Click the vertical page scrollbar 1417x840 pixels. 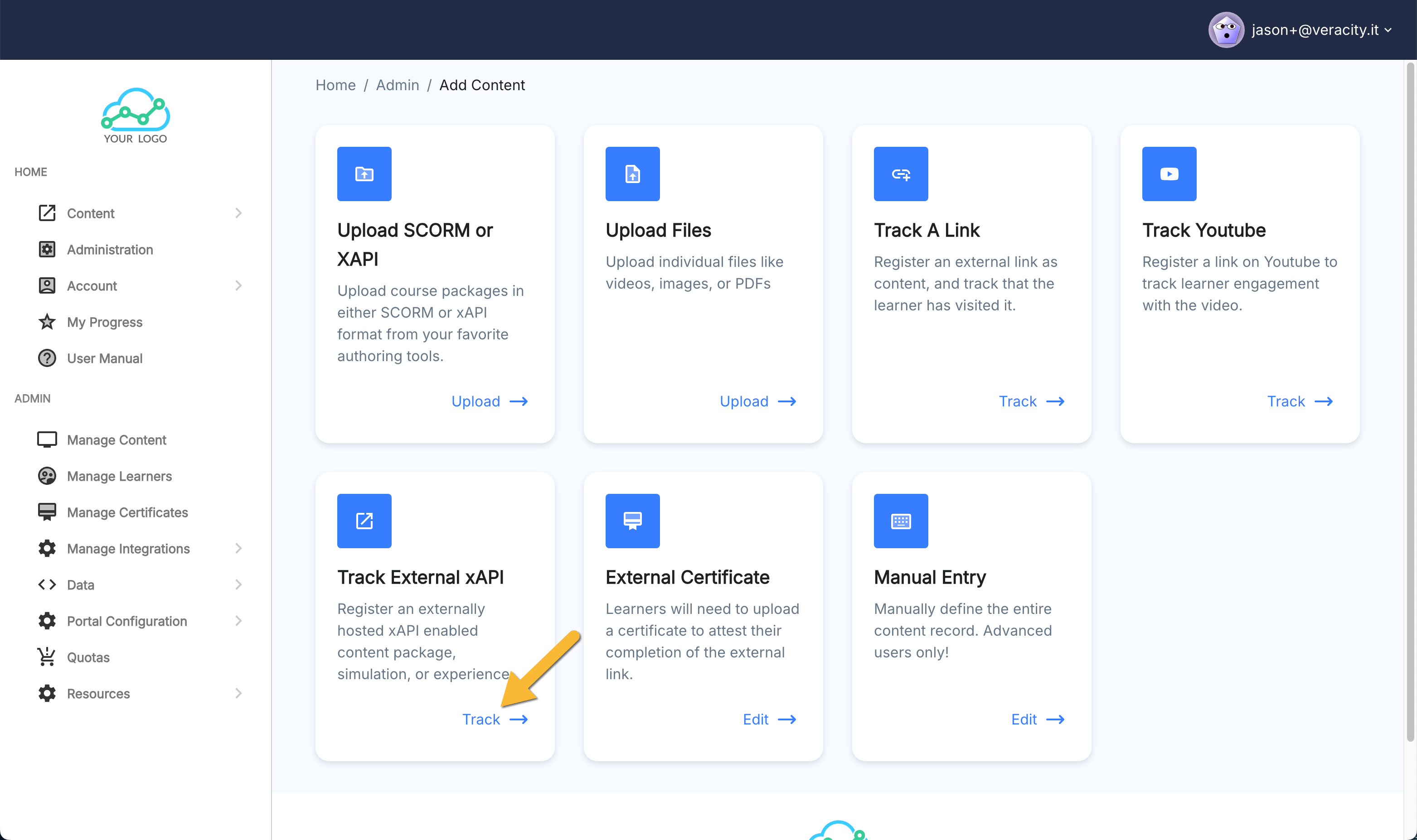pos(1410,396)
